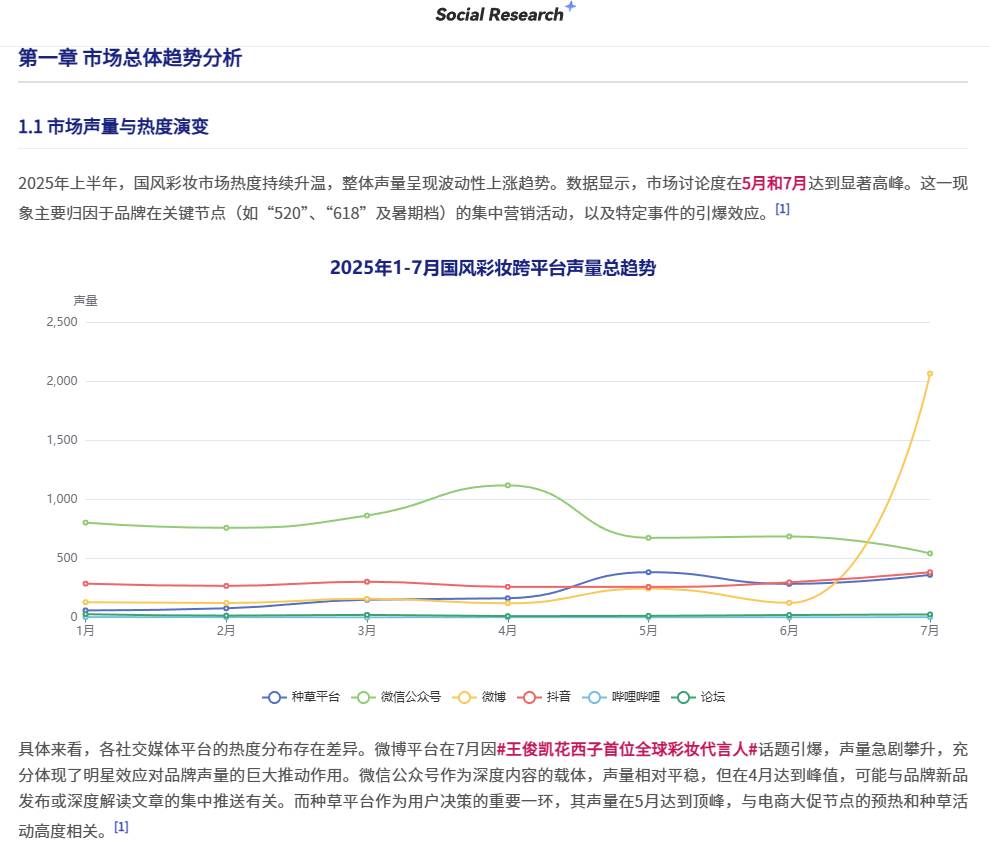Click chart title 2025年1-7月国风彩妆跨平台声量总趋势

pyautogui.click(x=493, y=268)
